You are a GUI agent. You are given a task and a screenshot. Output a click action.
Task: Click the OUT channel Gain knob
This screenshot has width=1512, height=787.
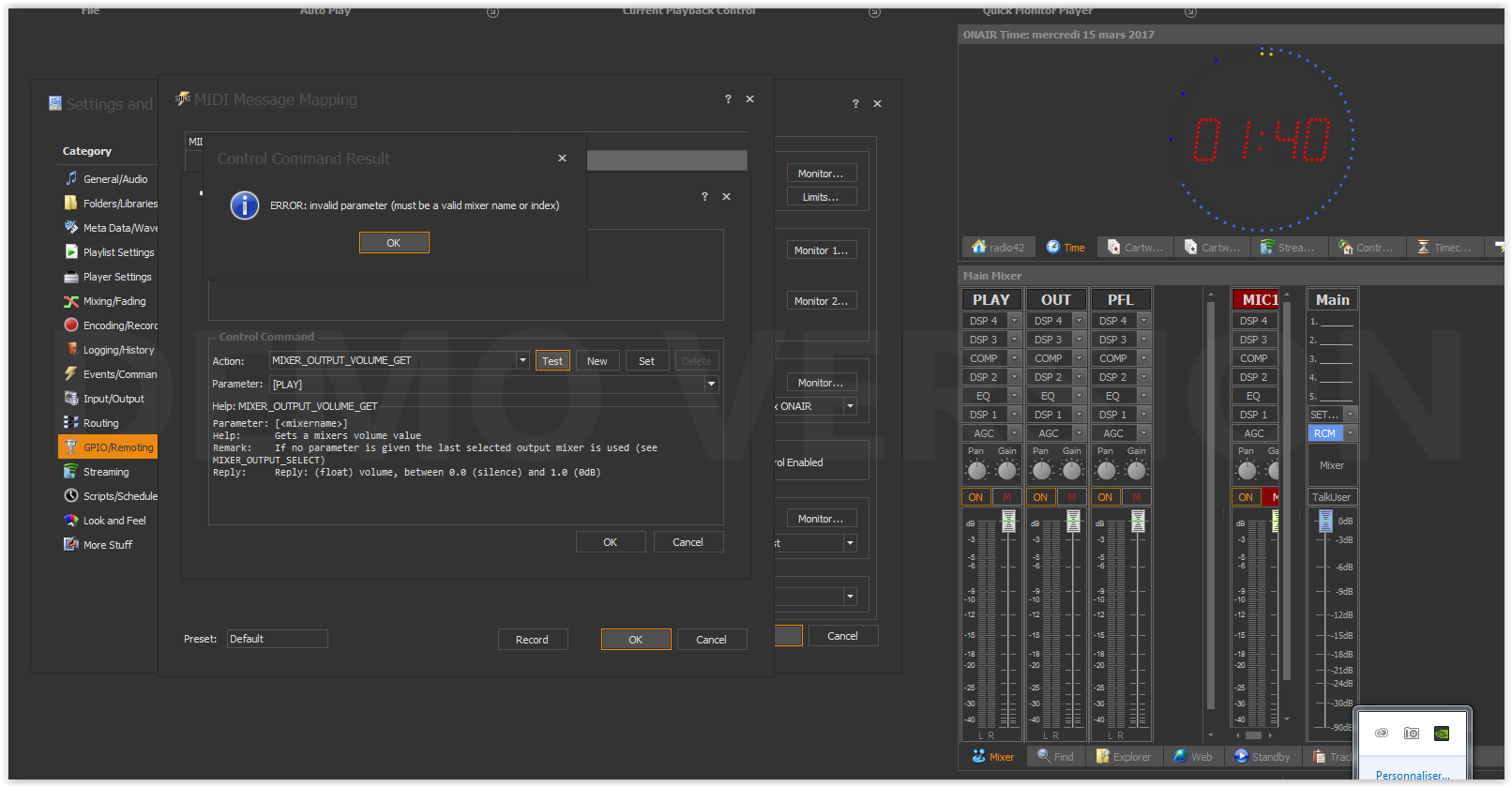point(1072,471)
